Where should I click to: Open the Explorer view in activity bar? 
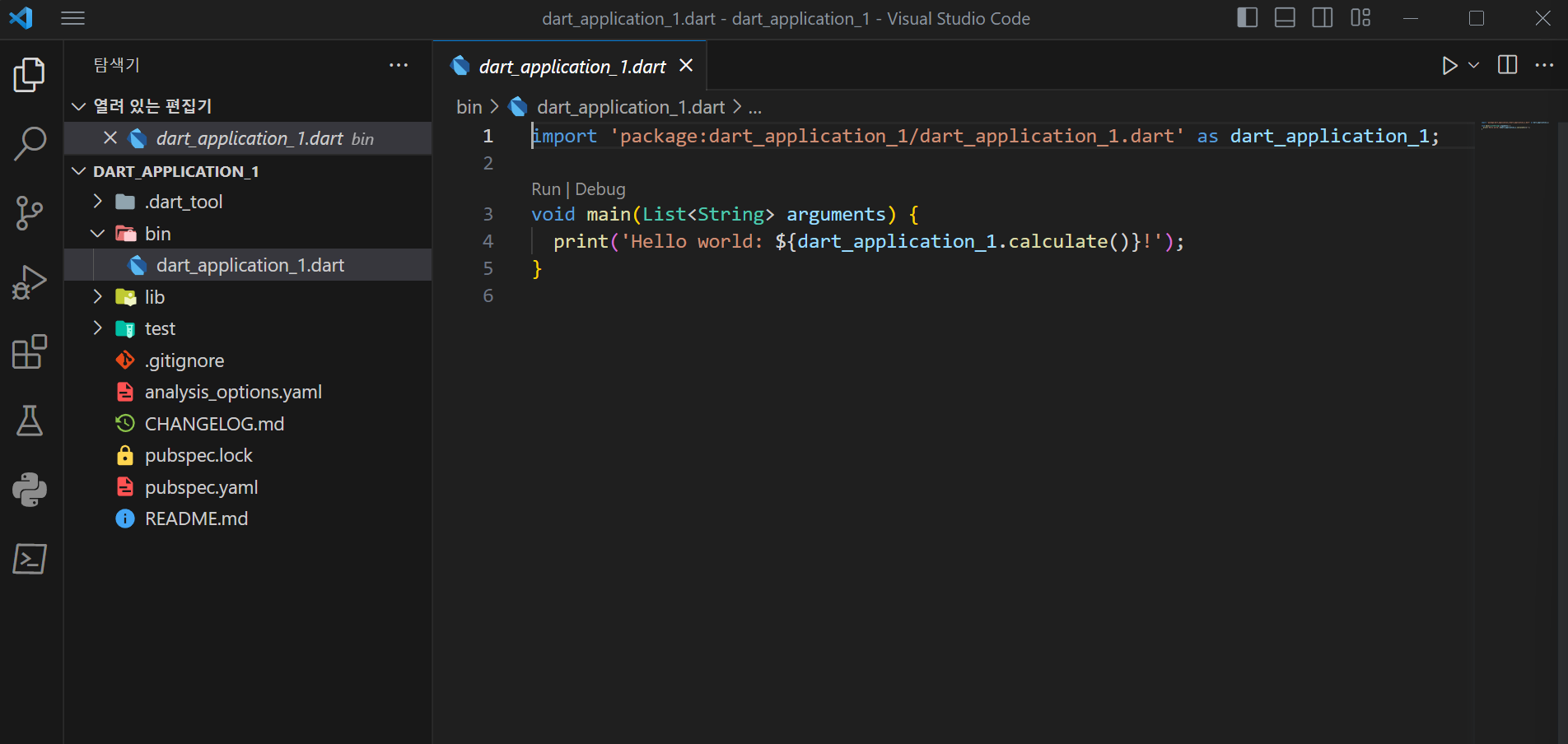[x=30, y=75]
